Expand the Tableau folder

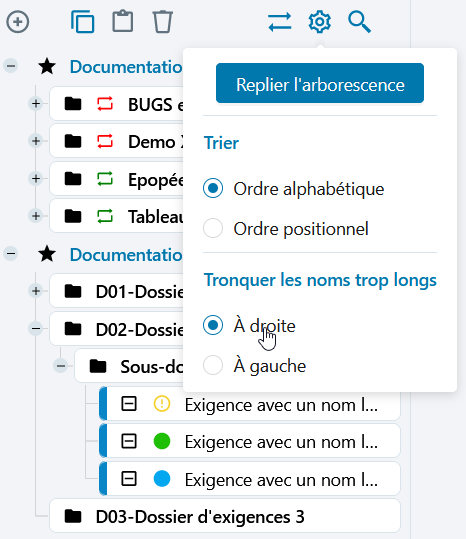pos(36,216)
